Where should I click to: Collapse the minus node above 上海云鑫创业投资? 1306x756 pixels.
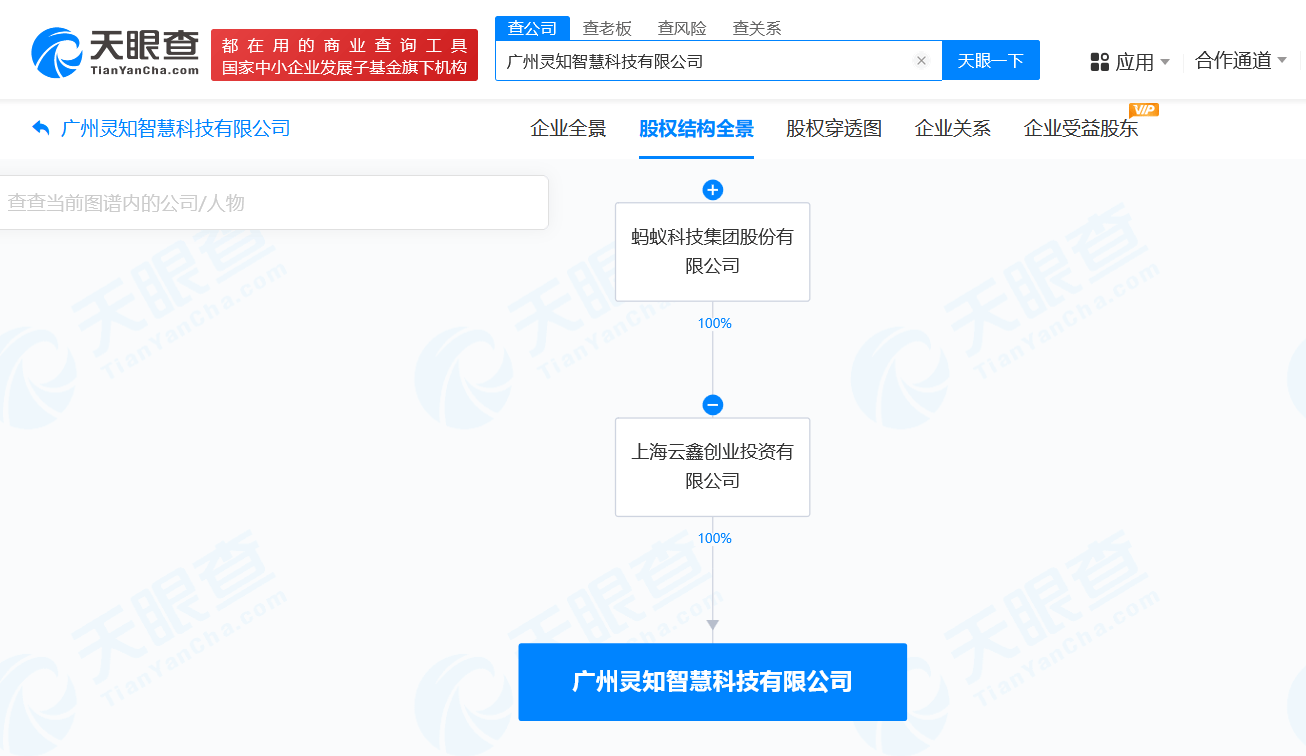tap(712, 405)
